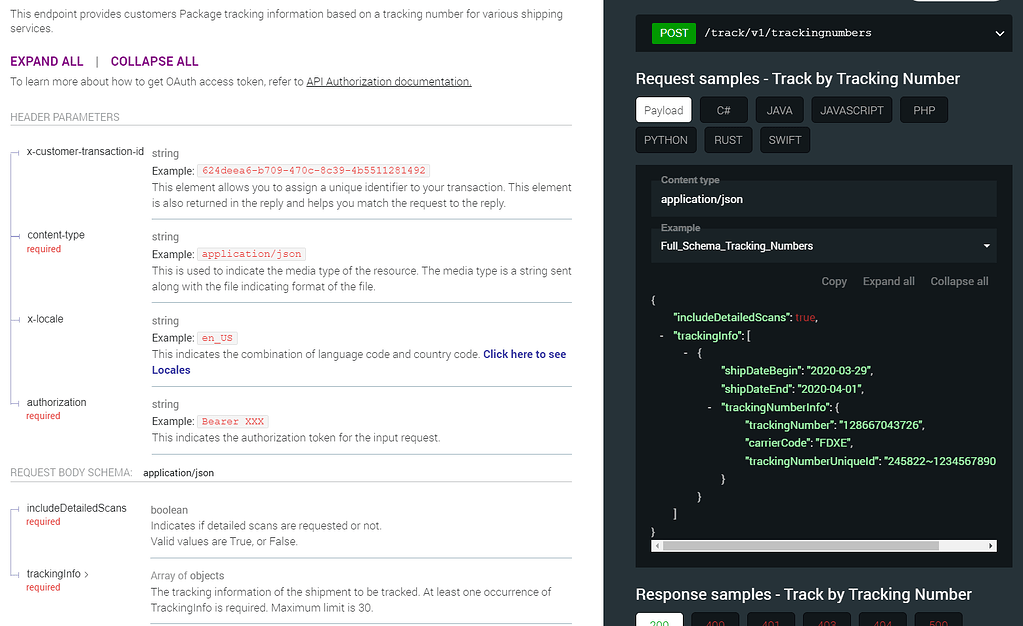Click the COLLAPSE ALL link
Viewport: 1023px width, 626px height.
click(154, 61)
